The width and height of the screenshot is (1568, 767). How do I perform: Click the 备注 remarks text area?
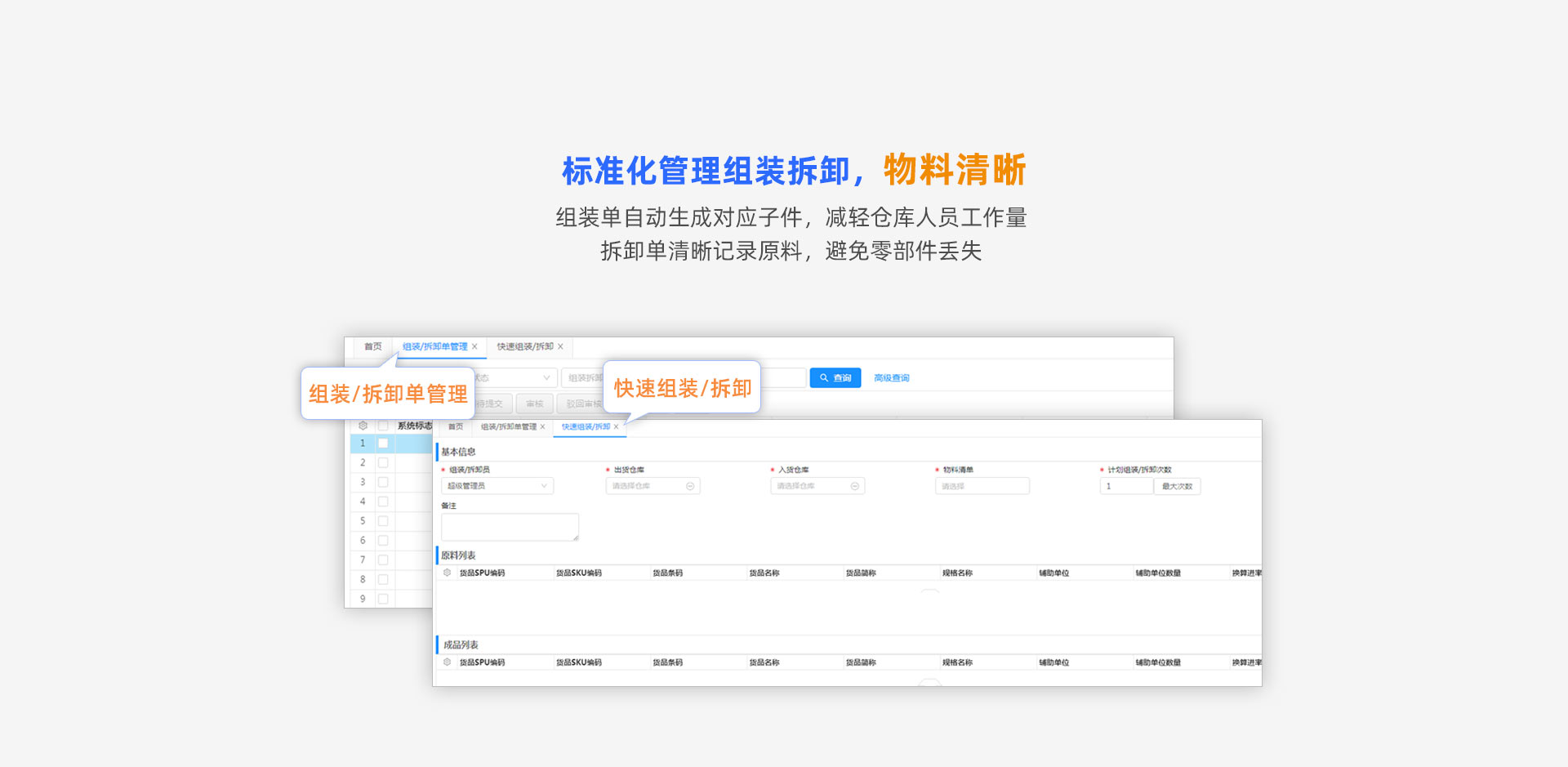coord(510,527)
